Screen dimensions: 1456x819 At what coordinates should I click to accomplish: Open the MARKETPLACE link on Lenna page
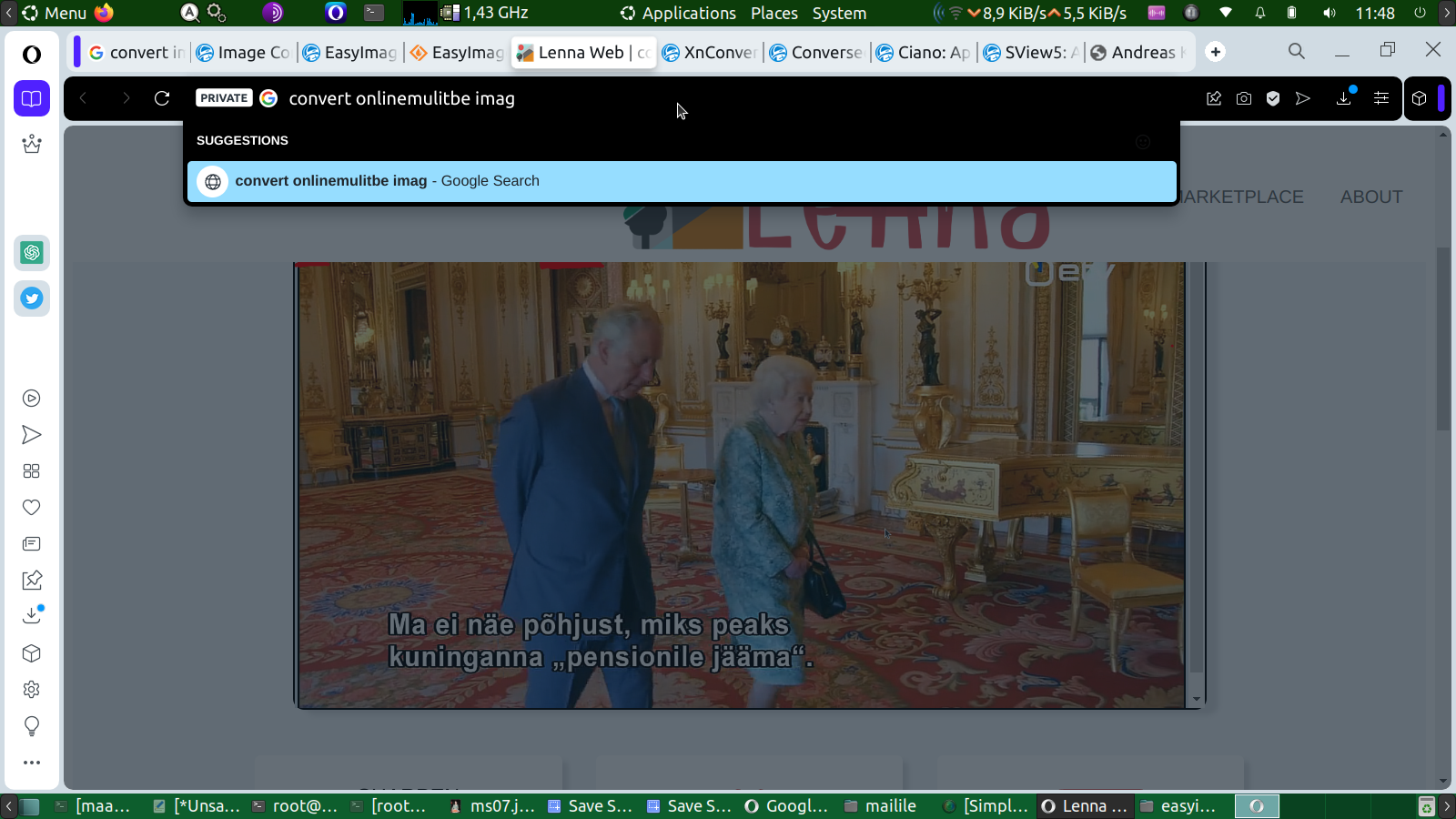tap(1243, 197)
